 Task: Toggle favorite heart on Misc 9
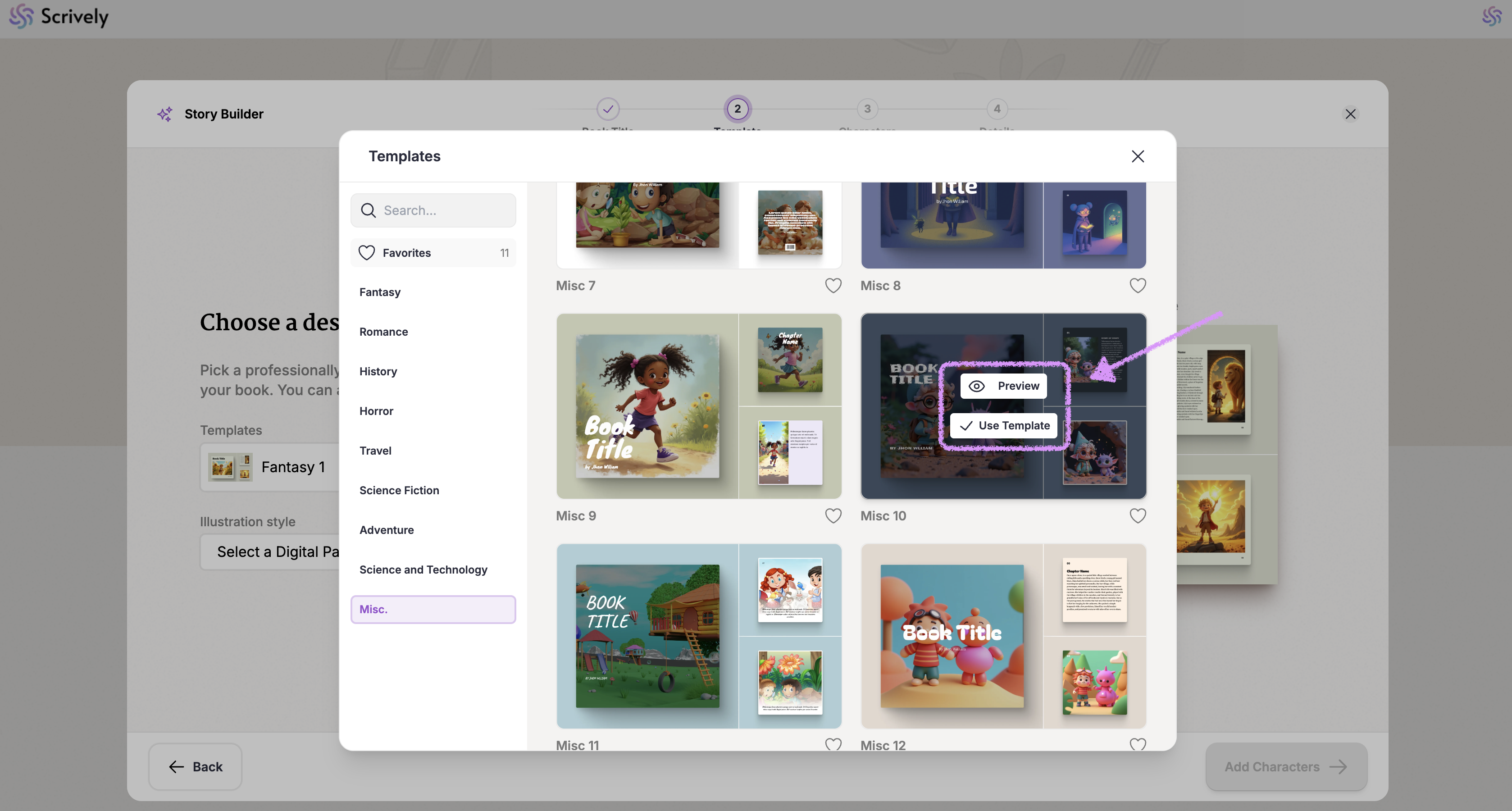[x=833, y=516]
